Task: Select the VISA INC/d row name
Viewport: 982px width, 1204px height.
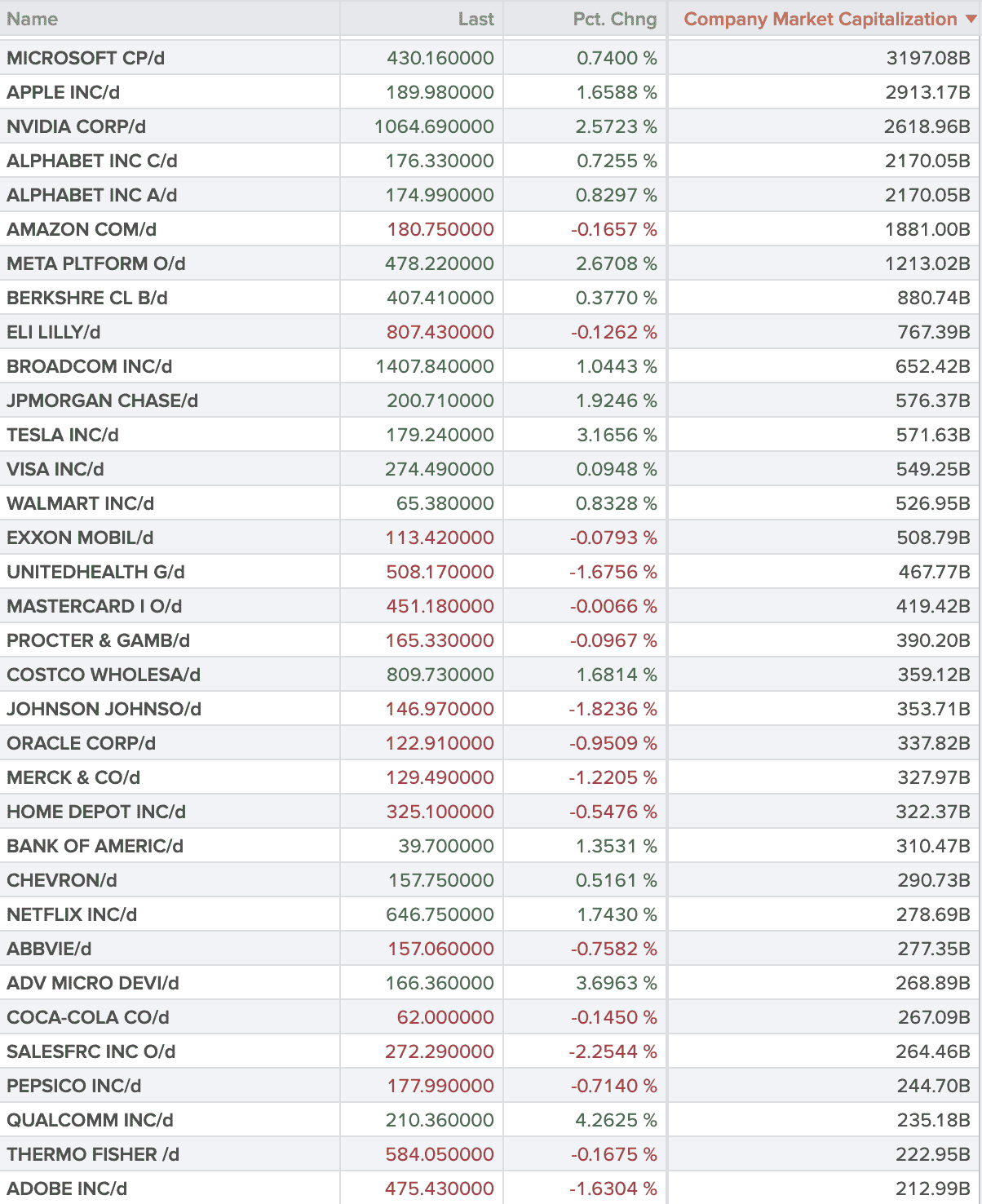Action: 55,469
